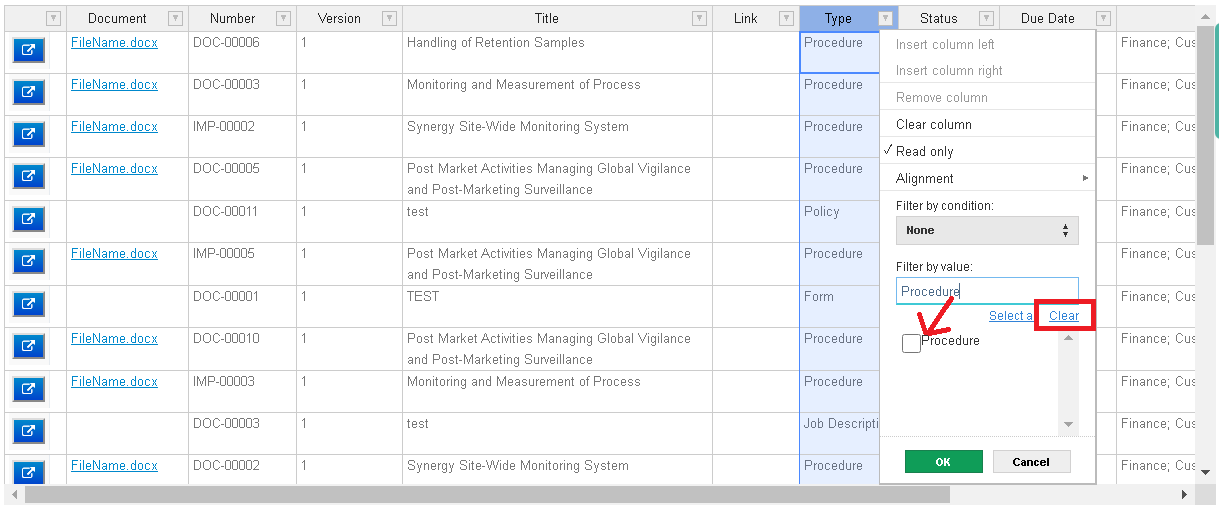Open external link icon for IMP-00002 row
1219x509 pixels.
coord(29,135)
